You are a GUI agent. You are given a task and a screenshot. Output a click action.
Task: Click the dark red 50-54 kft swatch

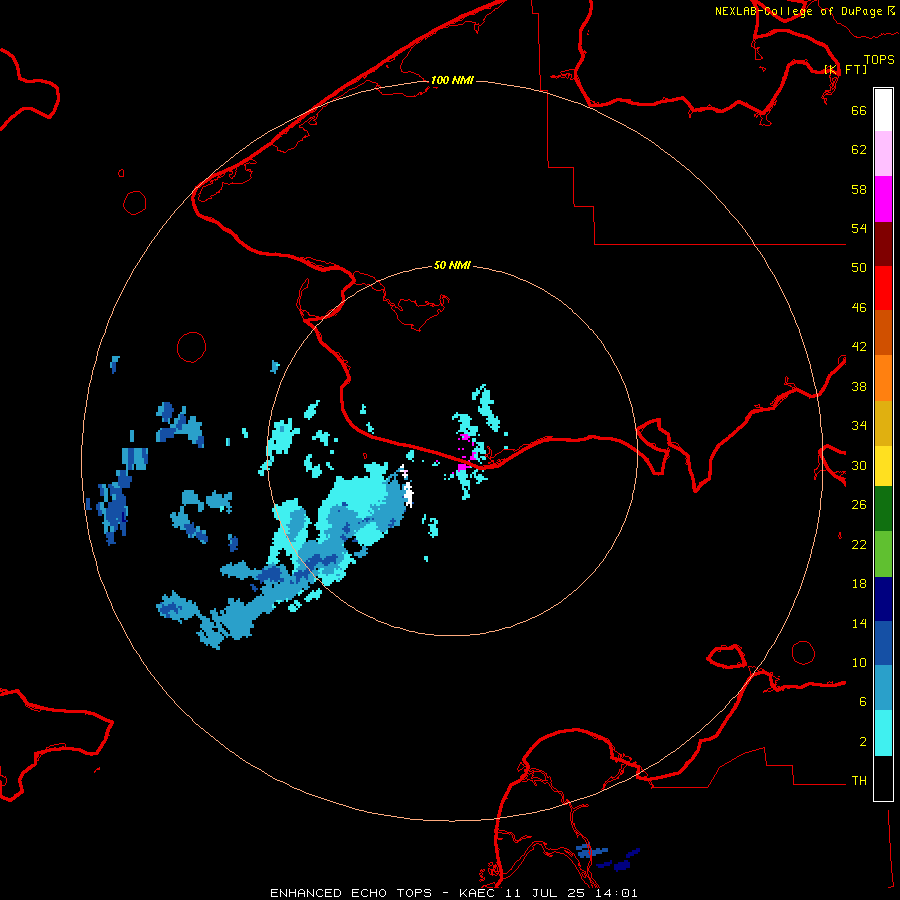883,244
